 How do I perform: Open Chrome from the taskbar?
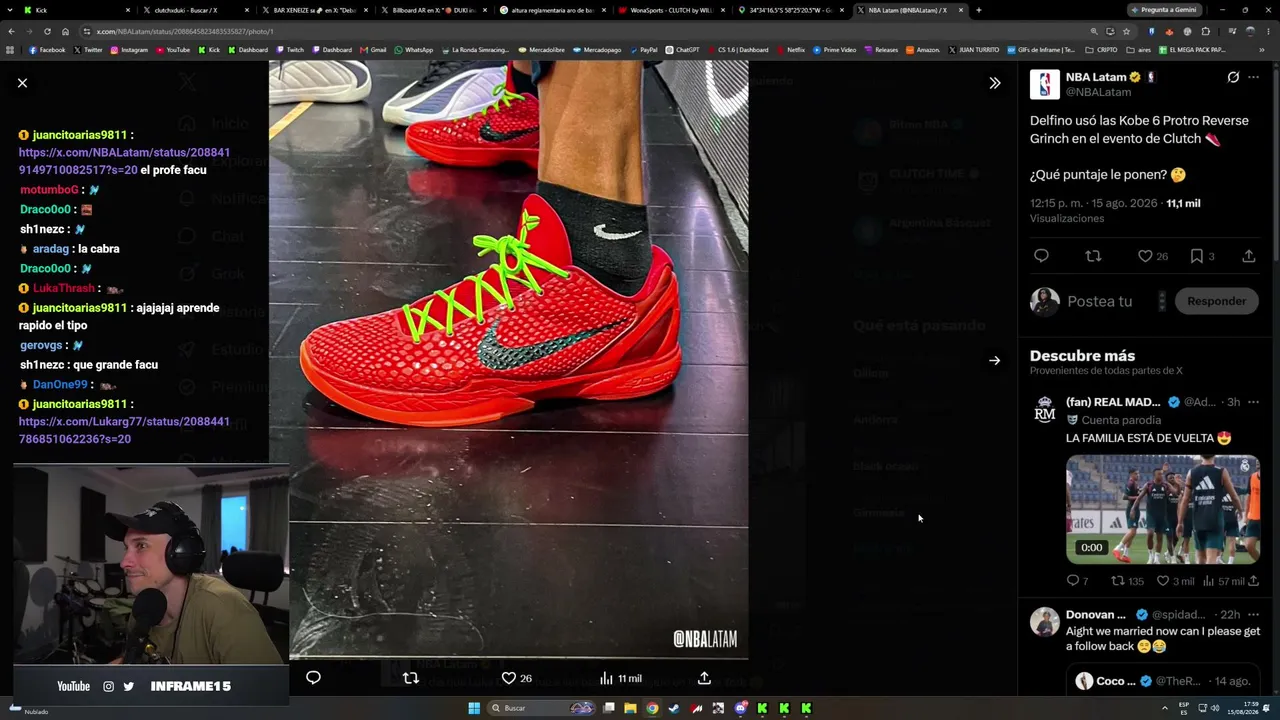[652, 708]
